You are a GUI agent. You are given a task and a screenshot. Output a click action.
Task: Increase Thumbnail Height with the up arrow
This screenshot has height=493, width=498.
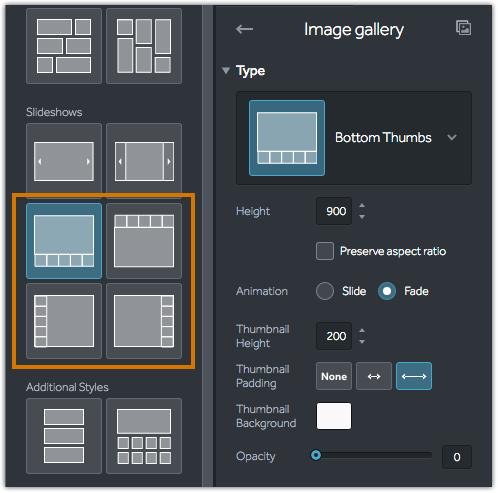point(362,330)
